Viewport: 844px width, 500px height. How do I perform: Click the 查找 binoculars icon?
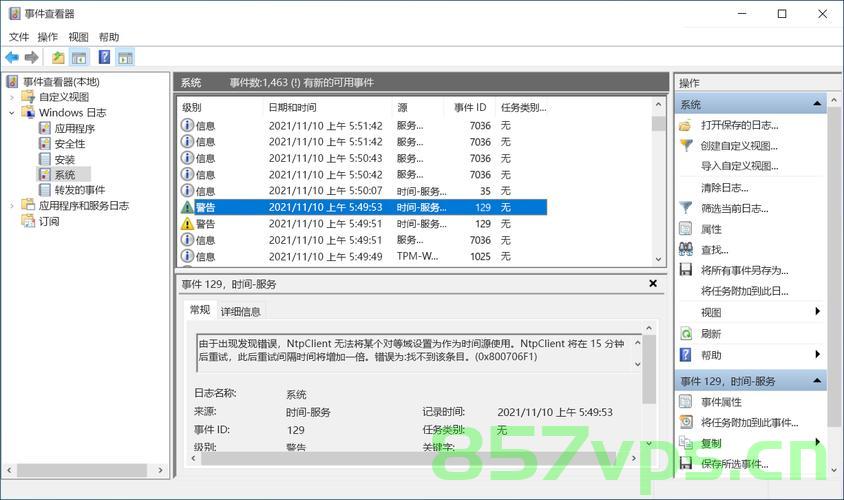(686, 249)
